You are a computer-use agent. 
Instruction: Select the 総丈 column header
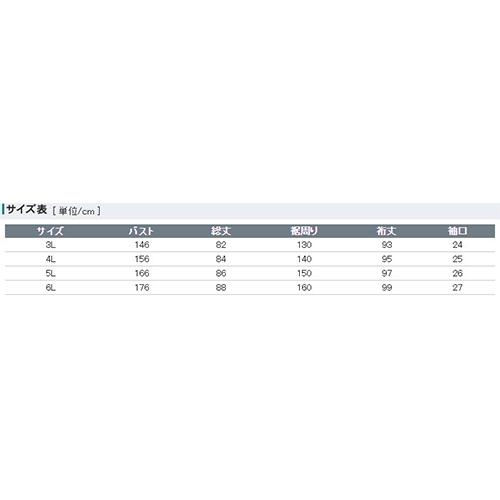pos(221,231)
